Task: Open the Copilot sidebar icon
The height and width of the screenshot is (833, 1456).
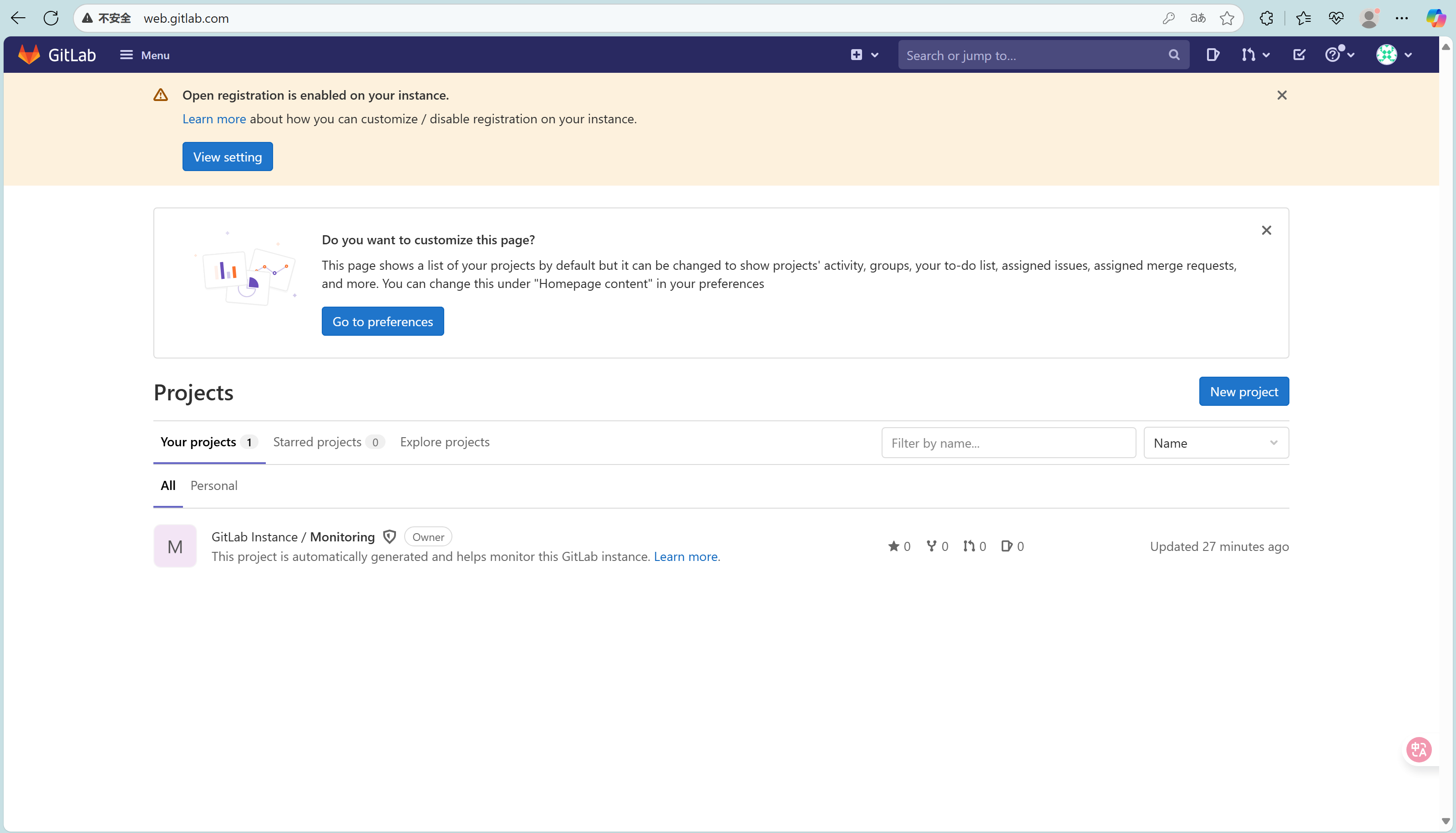Action: tap(1436, 18)
